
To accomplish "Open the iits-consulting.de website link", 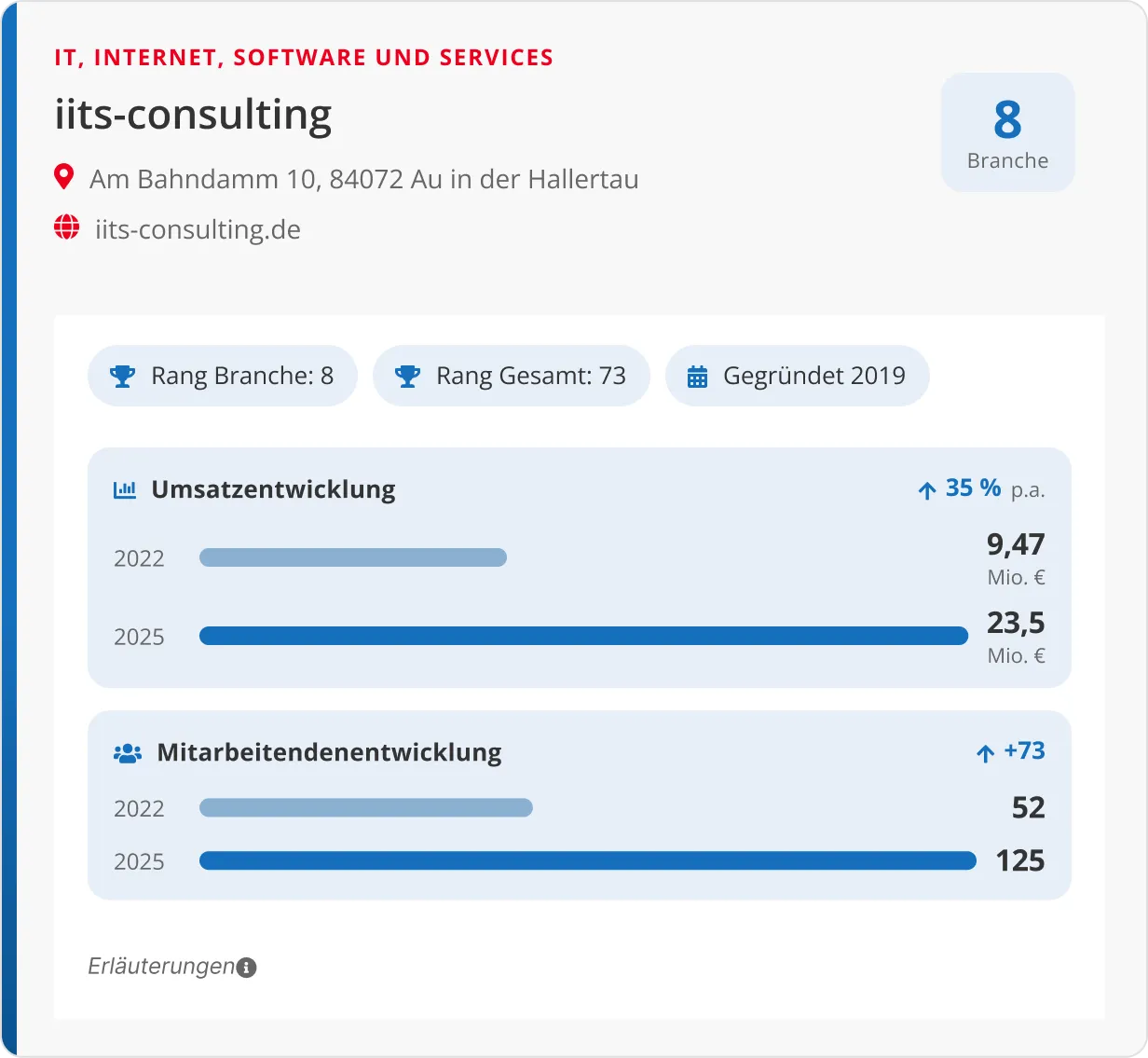I will (198, 229).
